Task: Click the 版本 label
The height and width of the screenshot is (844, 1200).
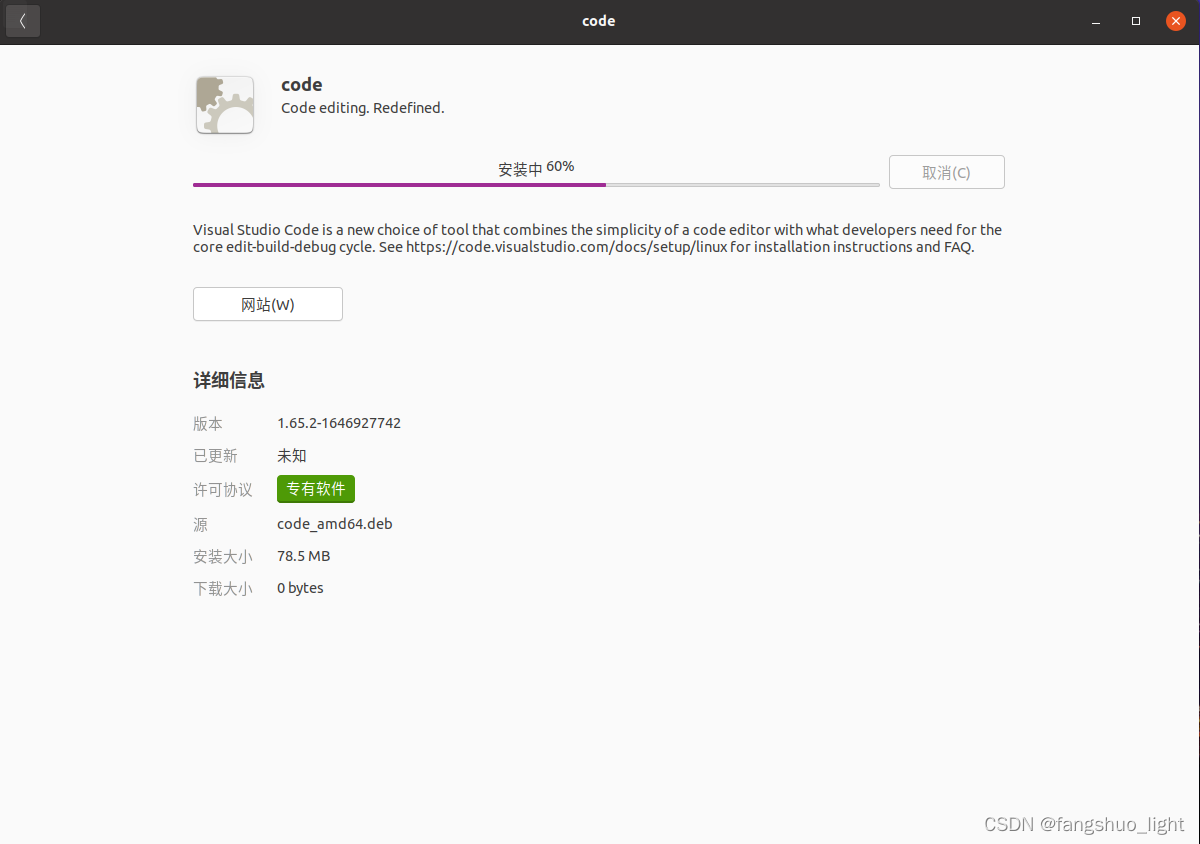Action: [208, 423]
